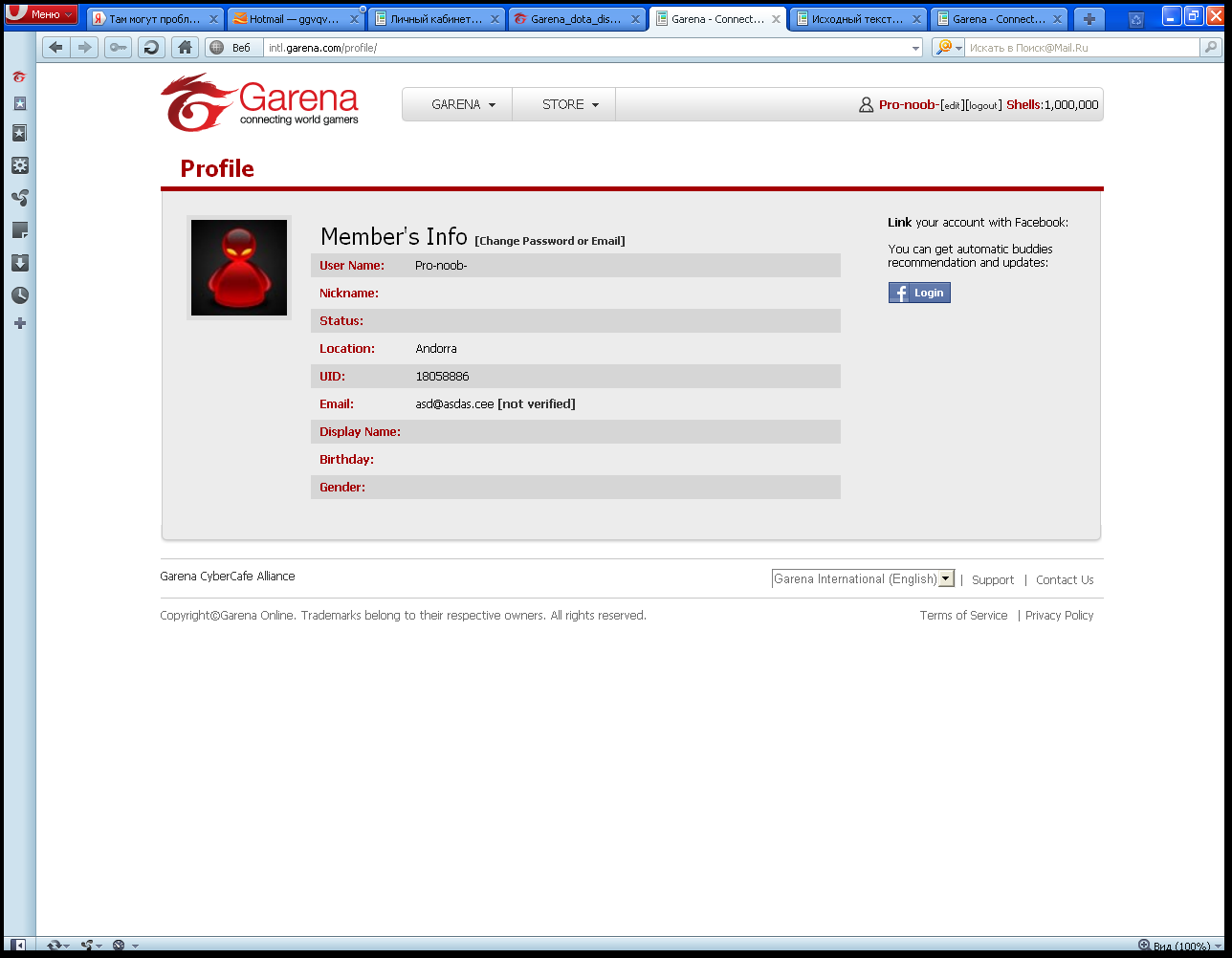Open the Contact Us link
Screen dimensions: 1232x958
(x=1065, y=580)
